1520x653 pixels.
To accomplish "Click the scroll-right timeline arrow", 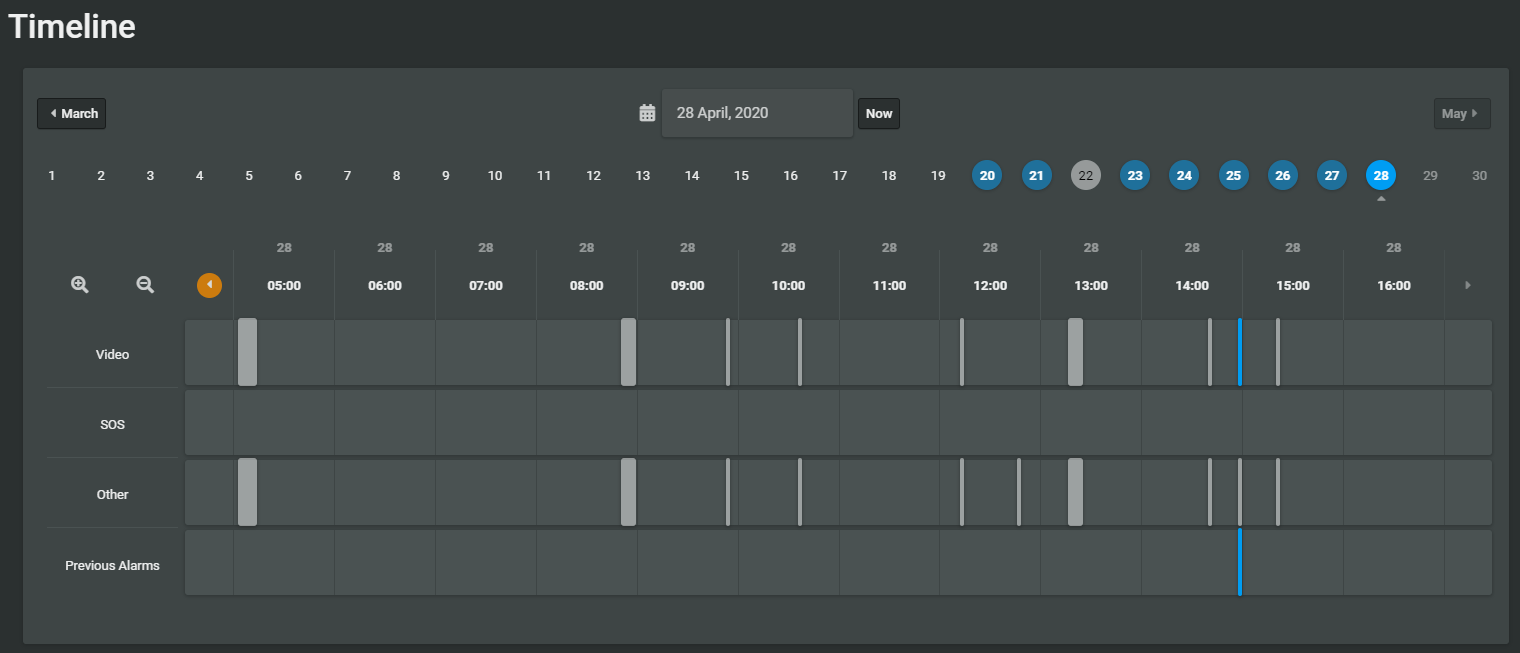I will pyautogui.click(x=1468, y=285).
